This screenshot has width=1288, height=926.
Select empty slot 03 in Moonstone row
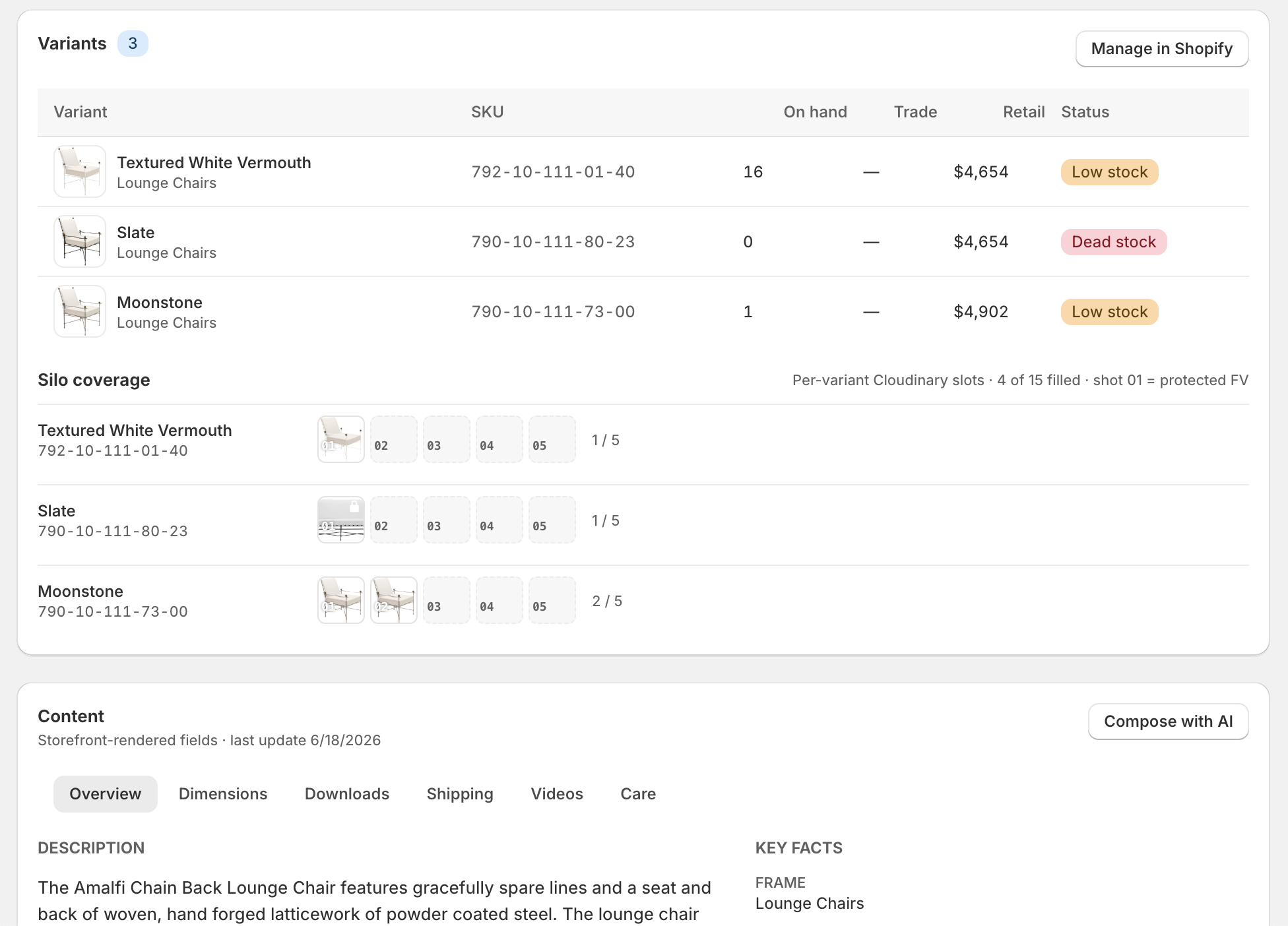[x=447, y=600]
